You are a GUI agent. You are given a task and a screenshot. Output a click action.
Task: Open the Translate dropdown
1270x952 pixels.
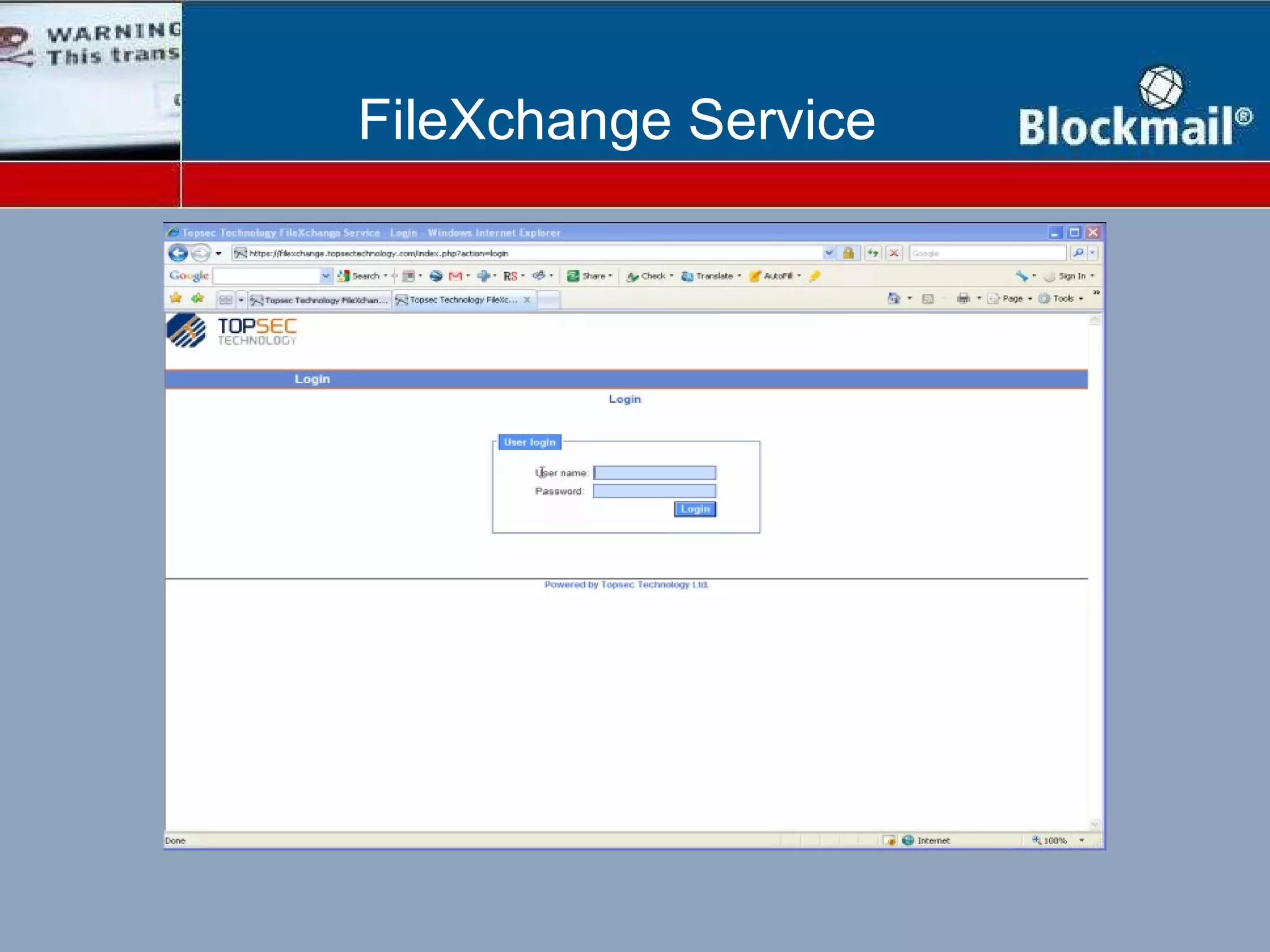[x=738, y=276]
